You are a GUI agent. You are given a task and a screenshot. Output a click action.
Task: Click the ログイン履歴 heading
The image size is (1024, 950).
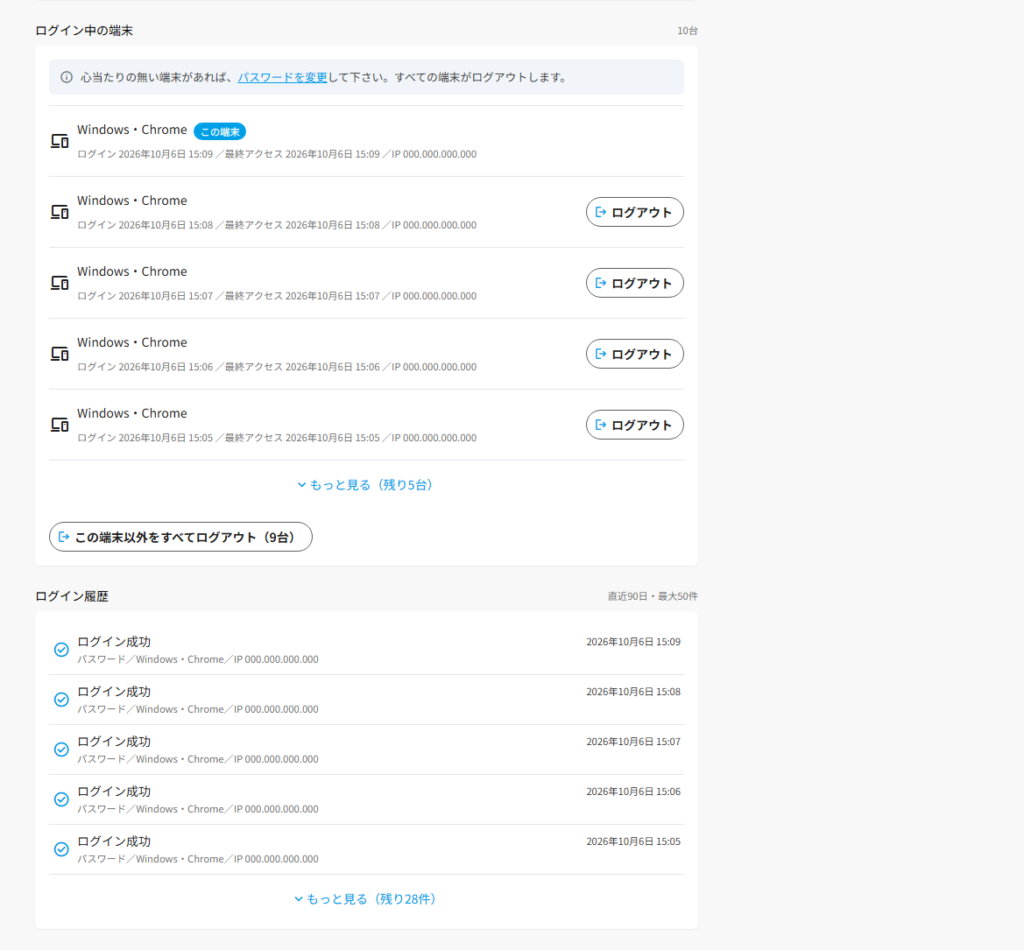coord(72,596)
